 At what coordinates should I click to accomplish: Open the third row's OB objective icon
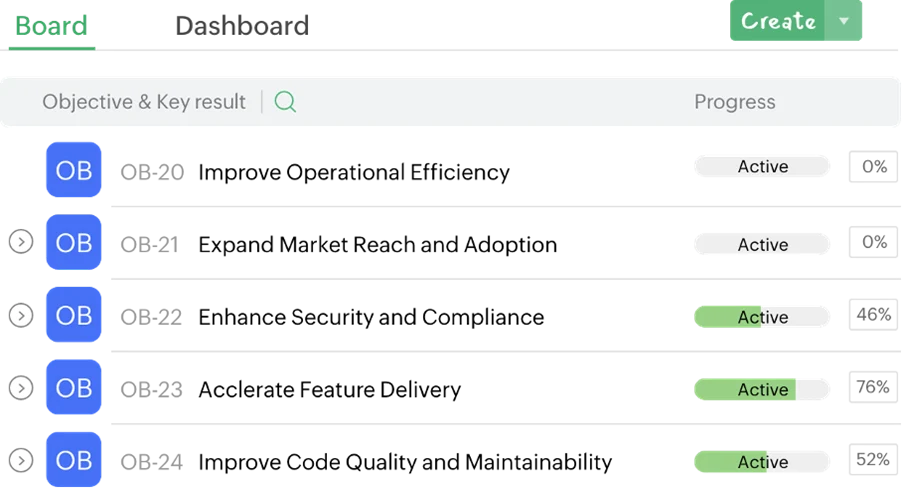(73, 316)
